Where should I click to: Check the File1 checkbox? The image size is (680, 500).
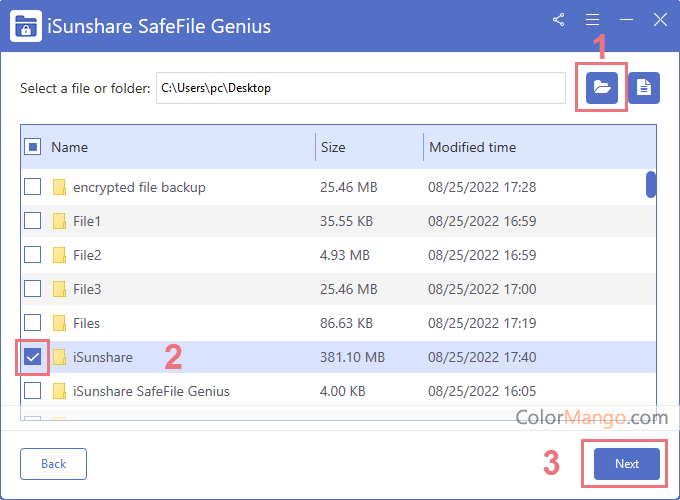pyautogui.click(x=33, y=221)
